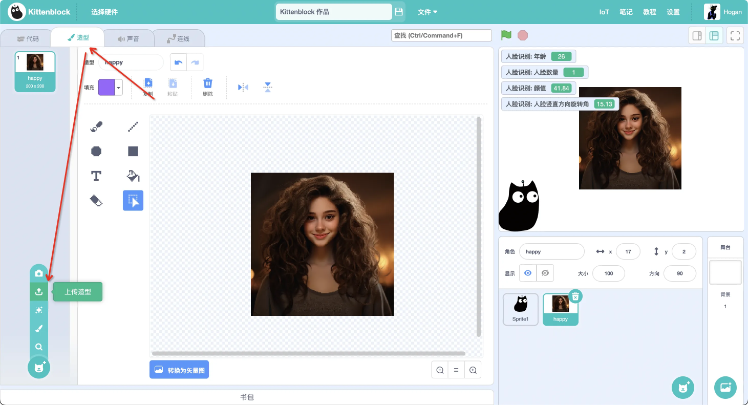Activate the Text tool
The image size is (748, 406).
(97, 176)
